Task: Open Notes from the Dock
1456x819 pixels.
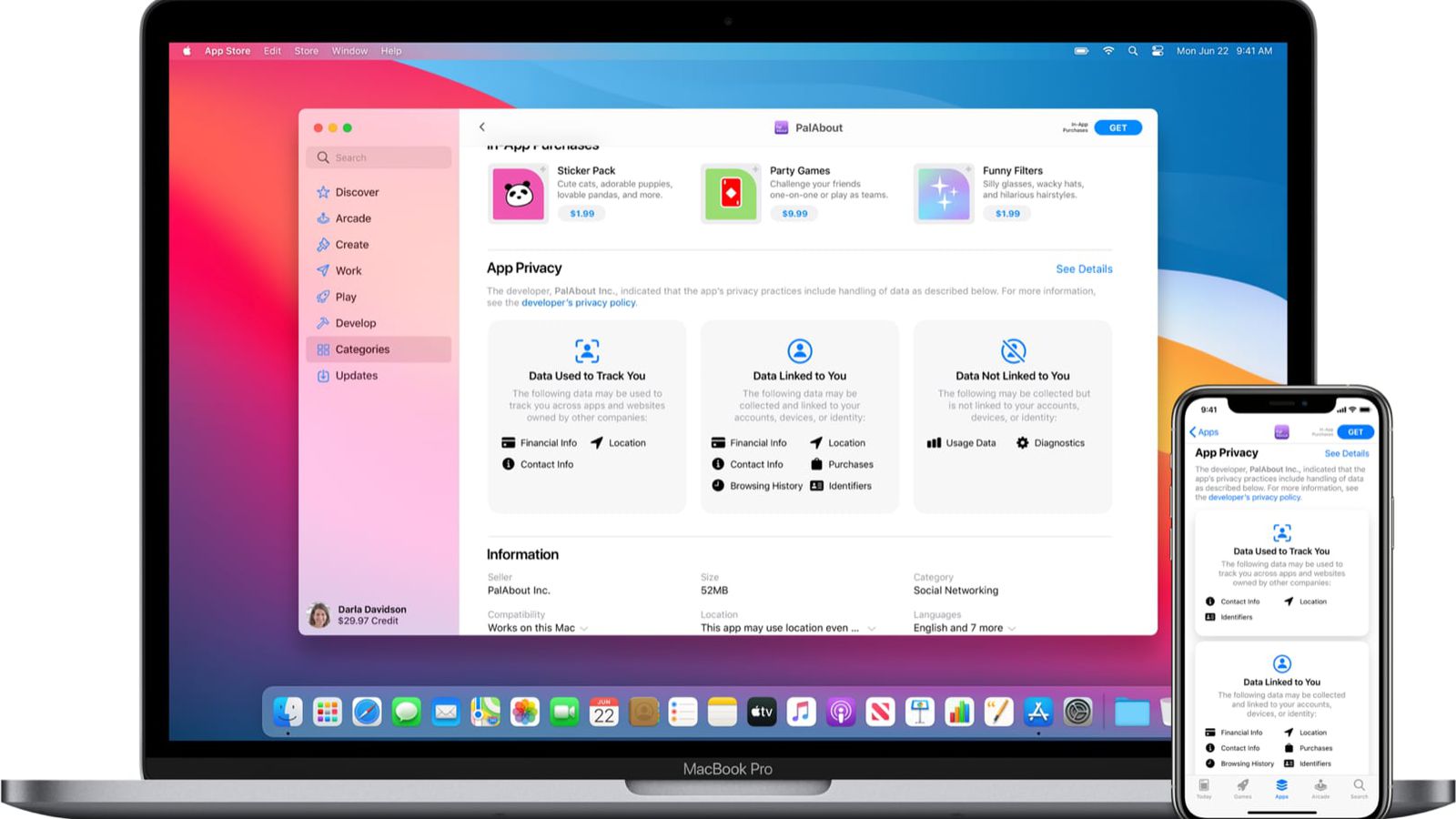Action: pos(723,712)
